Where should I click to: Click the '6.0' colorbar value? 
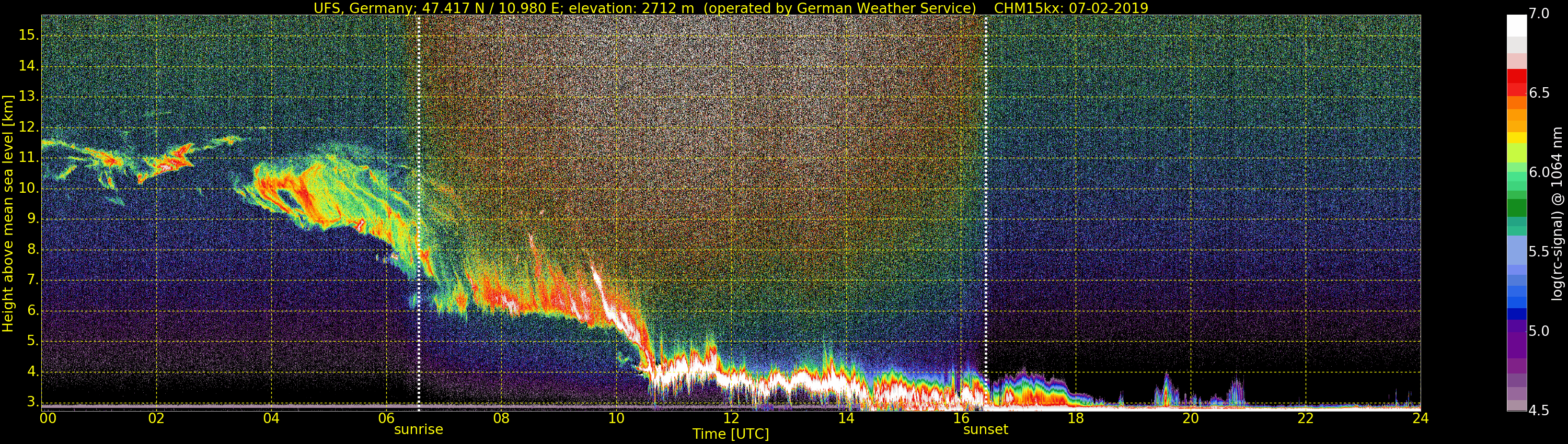tap(1539, 173)
